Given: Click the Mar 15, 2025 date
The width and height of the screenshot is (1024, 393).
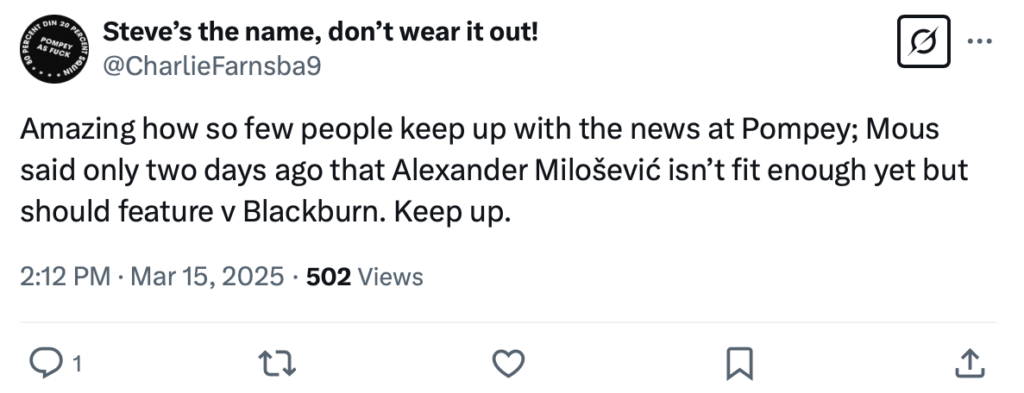Looking at the screenshot, I should 207,277.
